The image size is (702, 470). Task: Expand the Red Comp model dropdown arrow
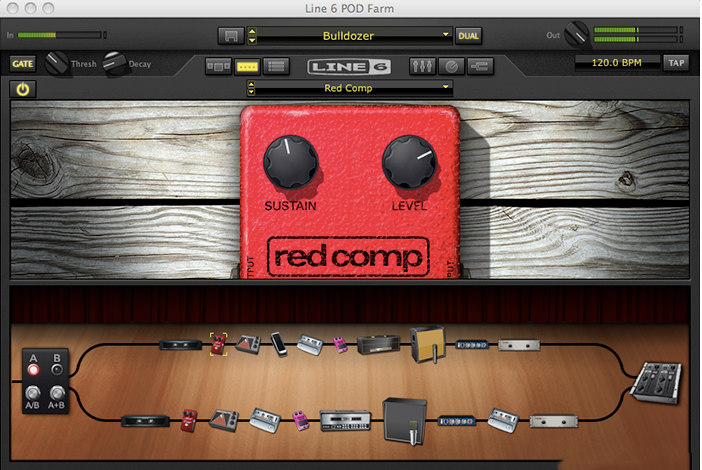[445, 87]
